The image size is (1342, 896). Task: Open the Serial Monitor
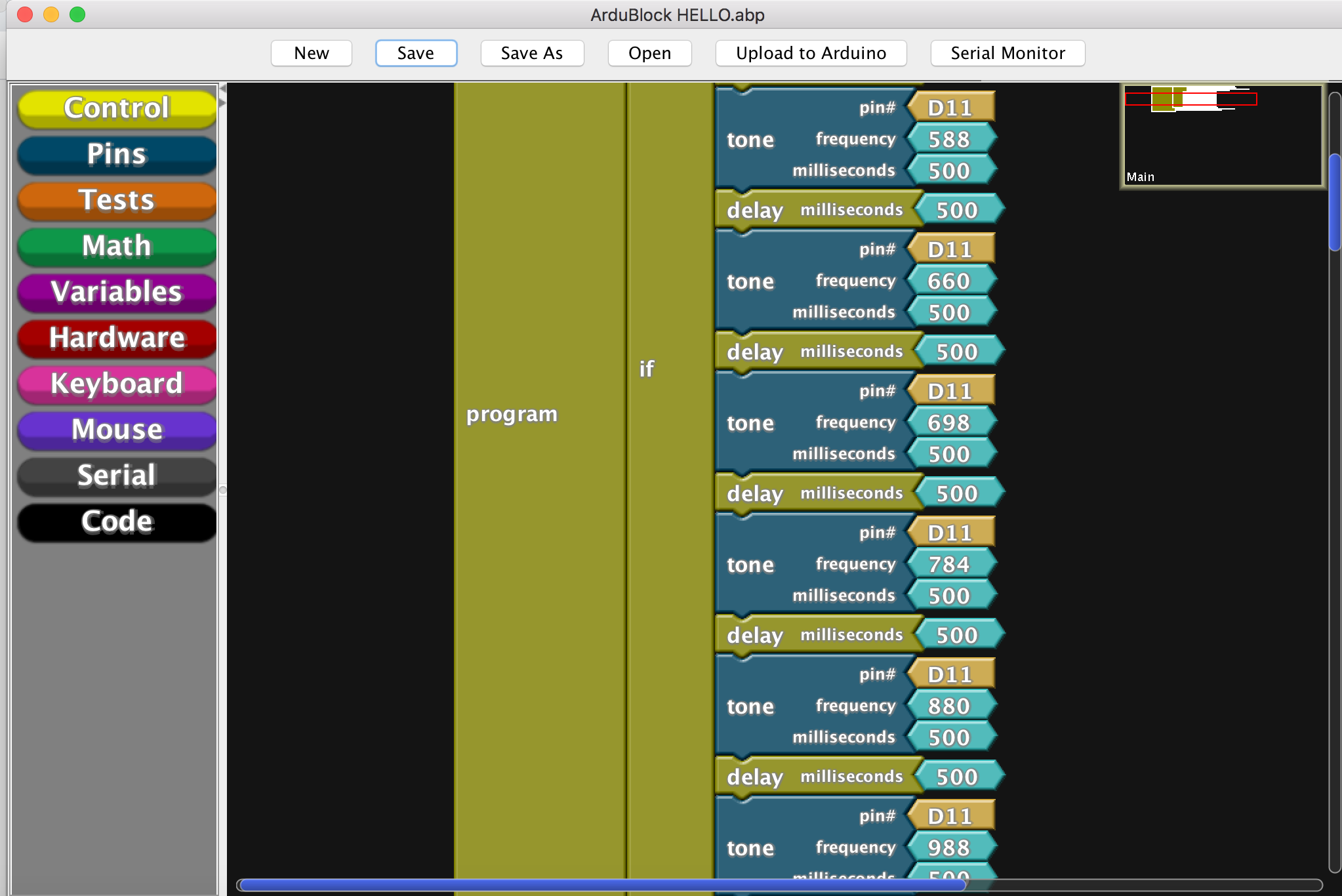pos(1007,53)
